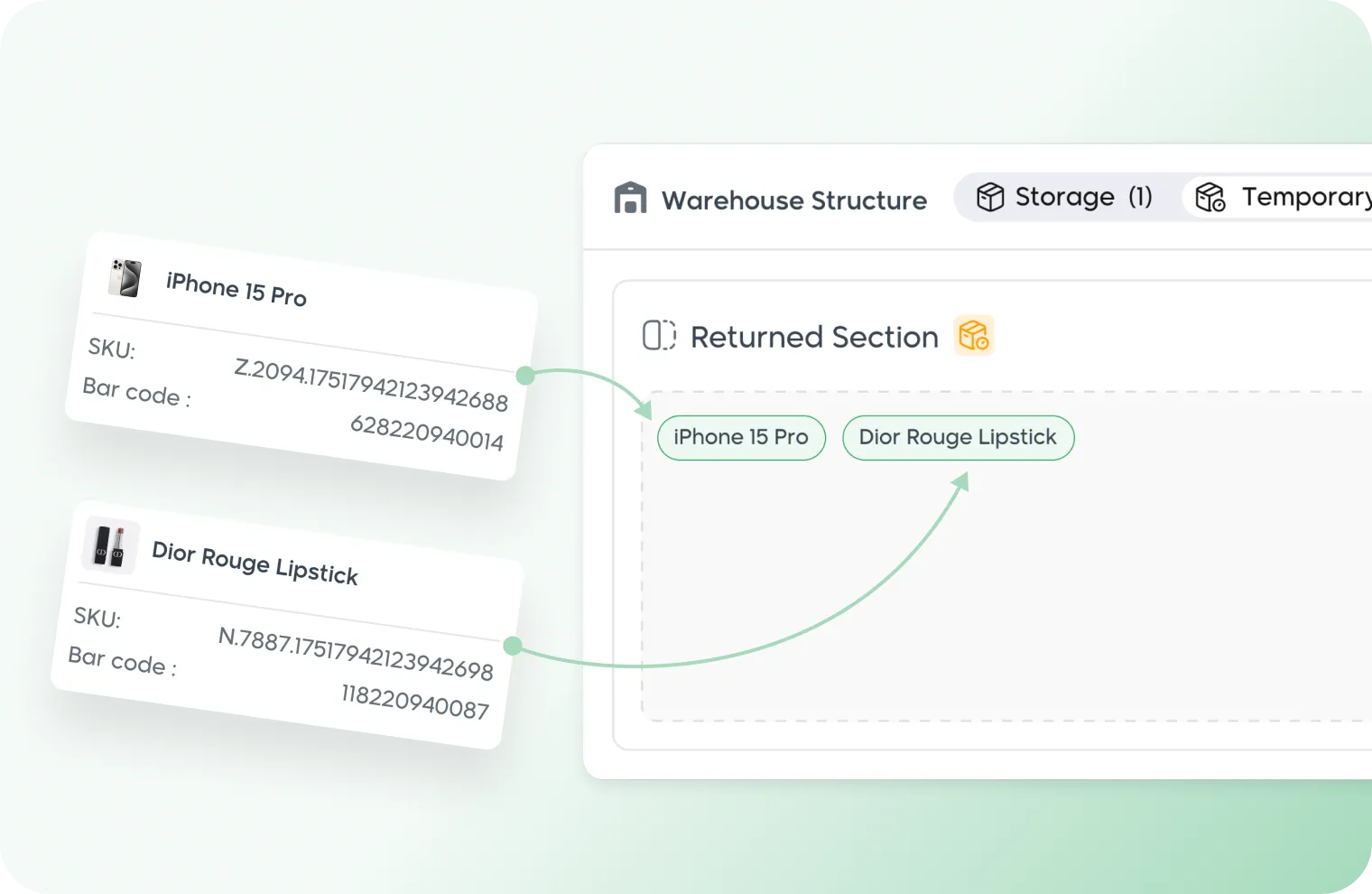Click the orange returned package badge

point(974,335)
